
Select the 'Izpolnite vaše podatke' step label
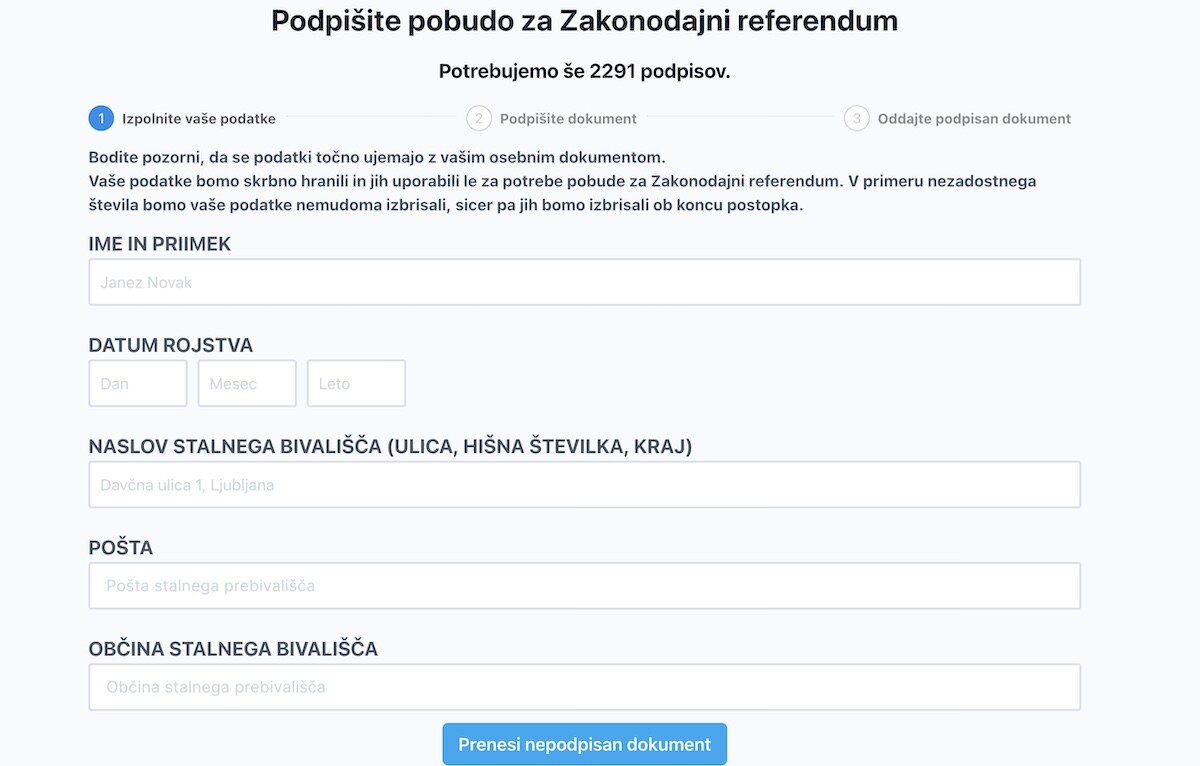click(199, 119)
